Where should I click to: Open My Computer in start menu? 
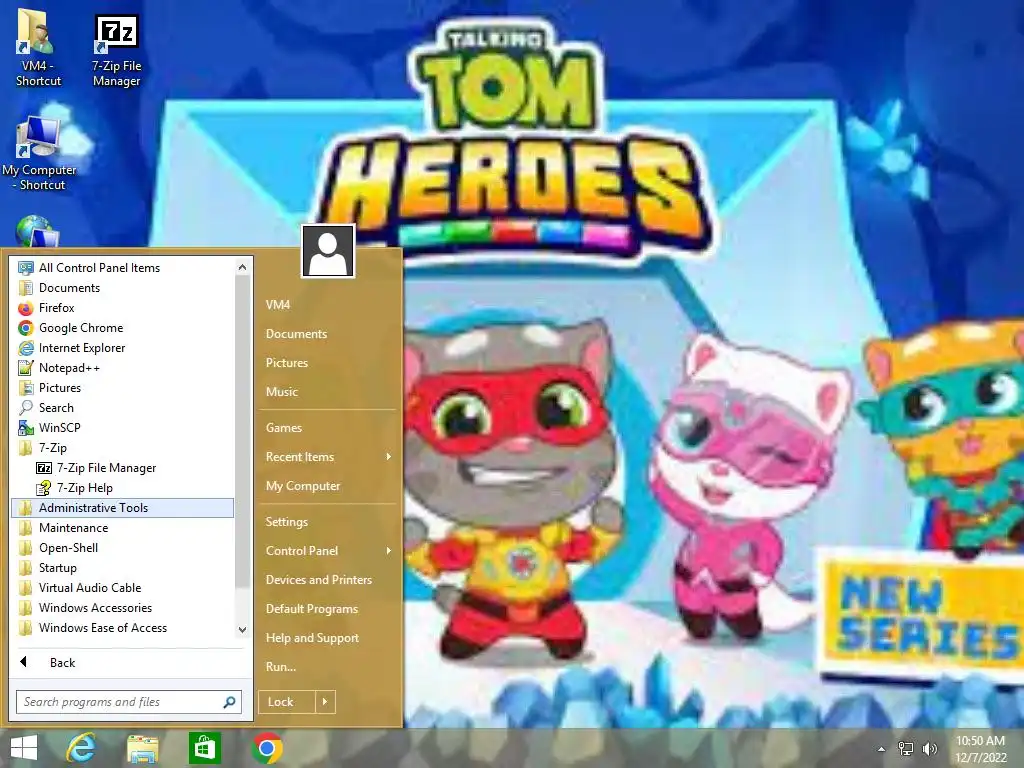[x=328, y=486]
